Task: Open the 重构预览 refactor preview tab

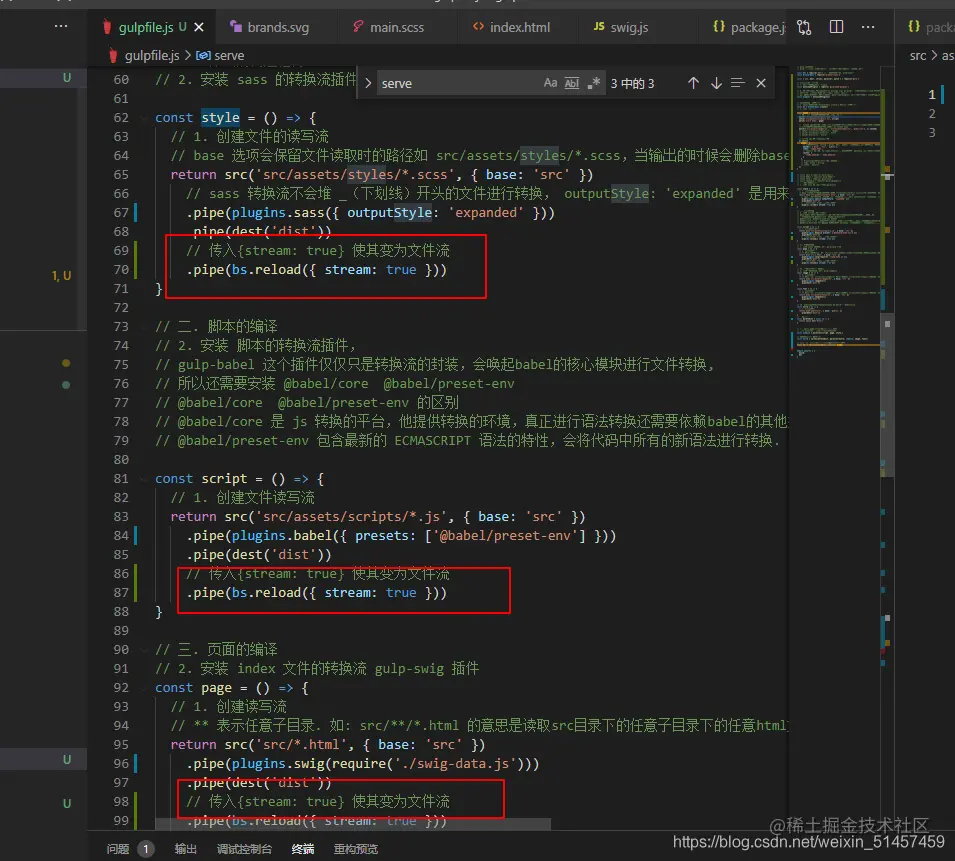Action: [356, 849]
